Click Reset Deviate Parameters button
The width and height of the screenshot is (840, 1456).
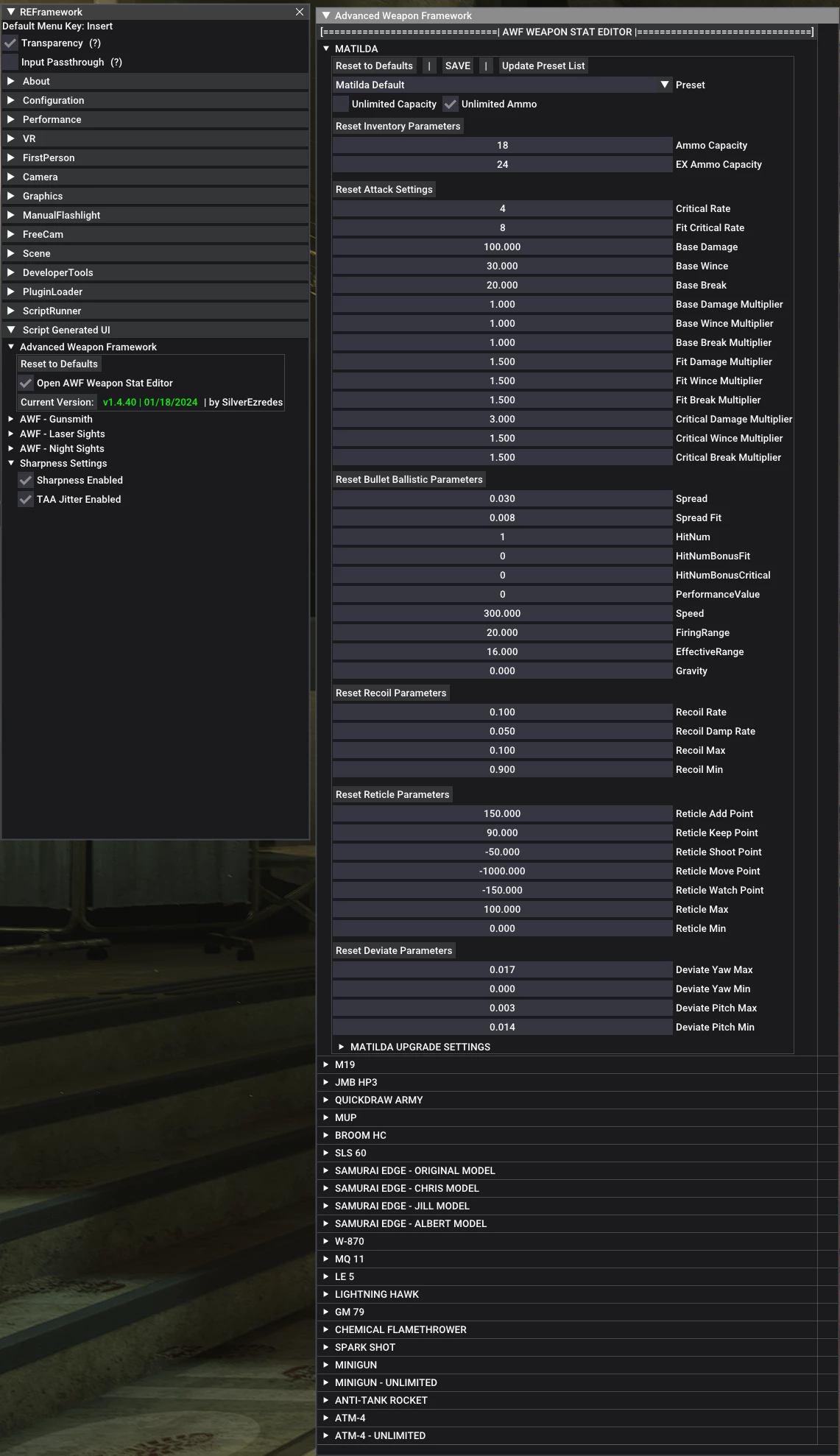click(394, 950)
